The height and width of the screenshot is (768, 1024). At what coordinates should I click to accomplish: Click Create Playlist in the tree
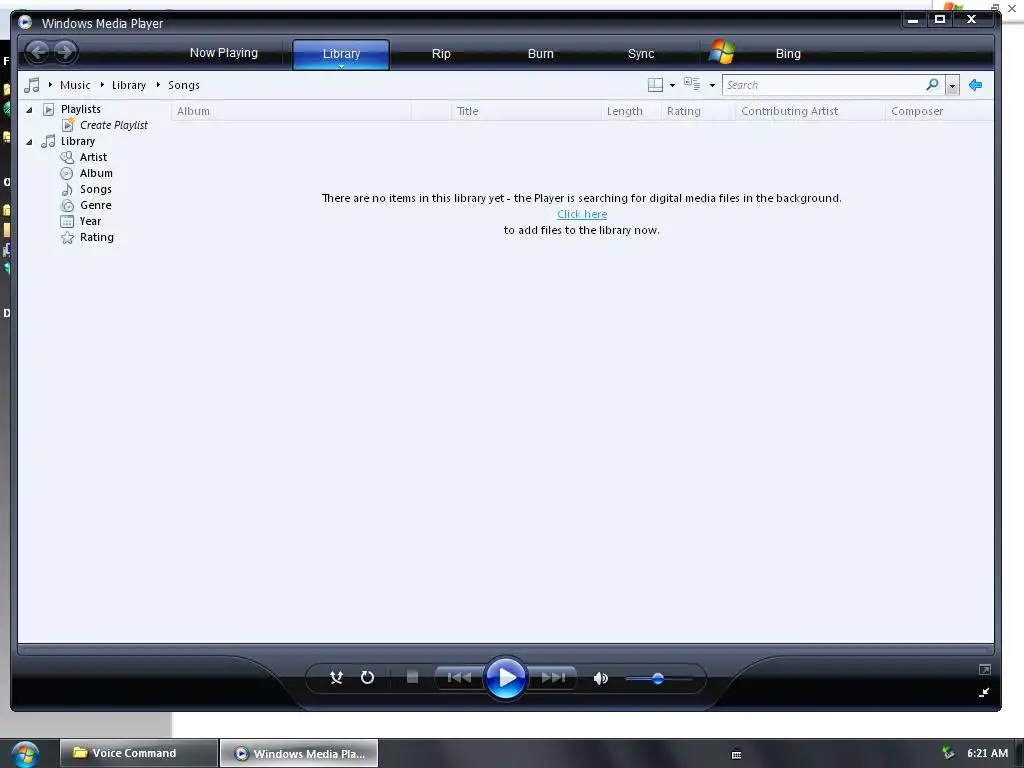click(x=114, y=125)
